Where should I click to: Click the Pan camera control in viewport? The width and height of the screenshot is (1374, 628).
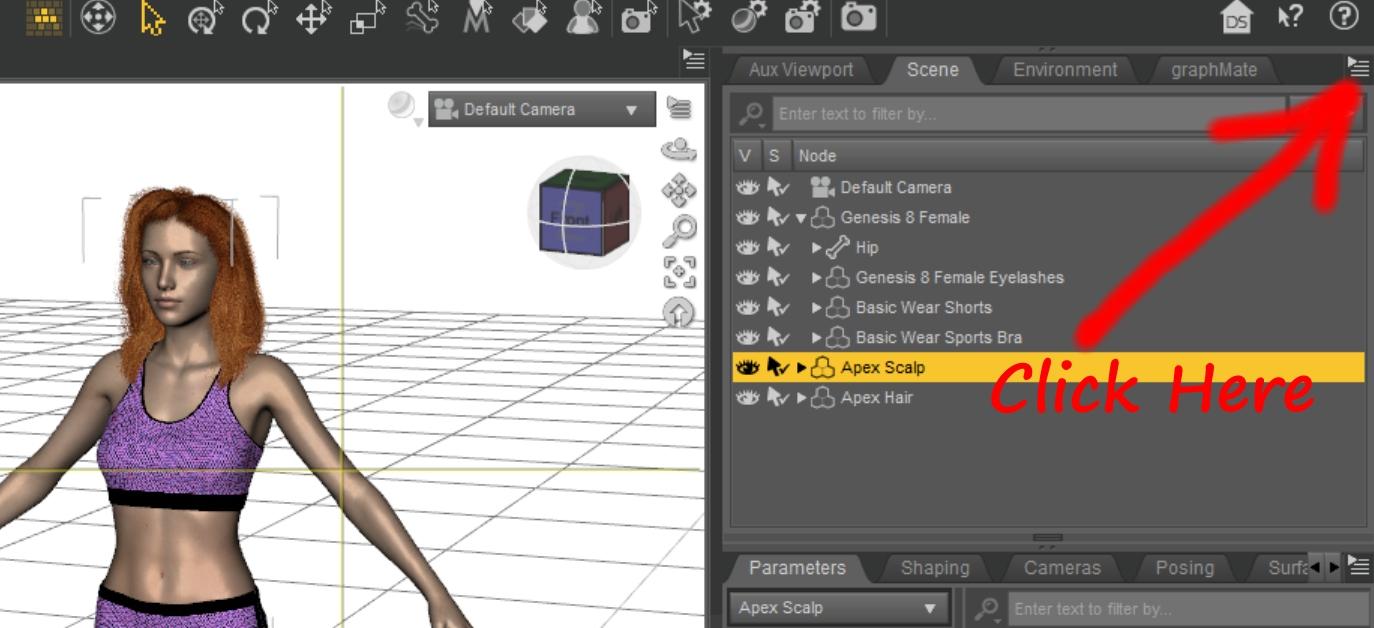[x=679, y=191]
